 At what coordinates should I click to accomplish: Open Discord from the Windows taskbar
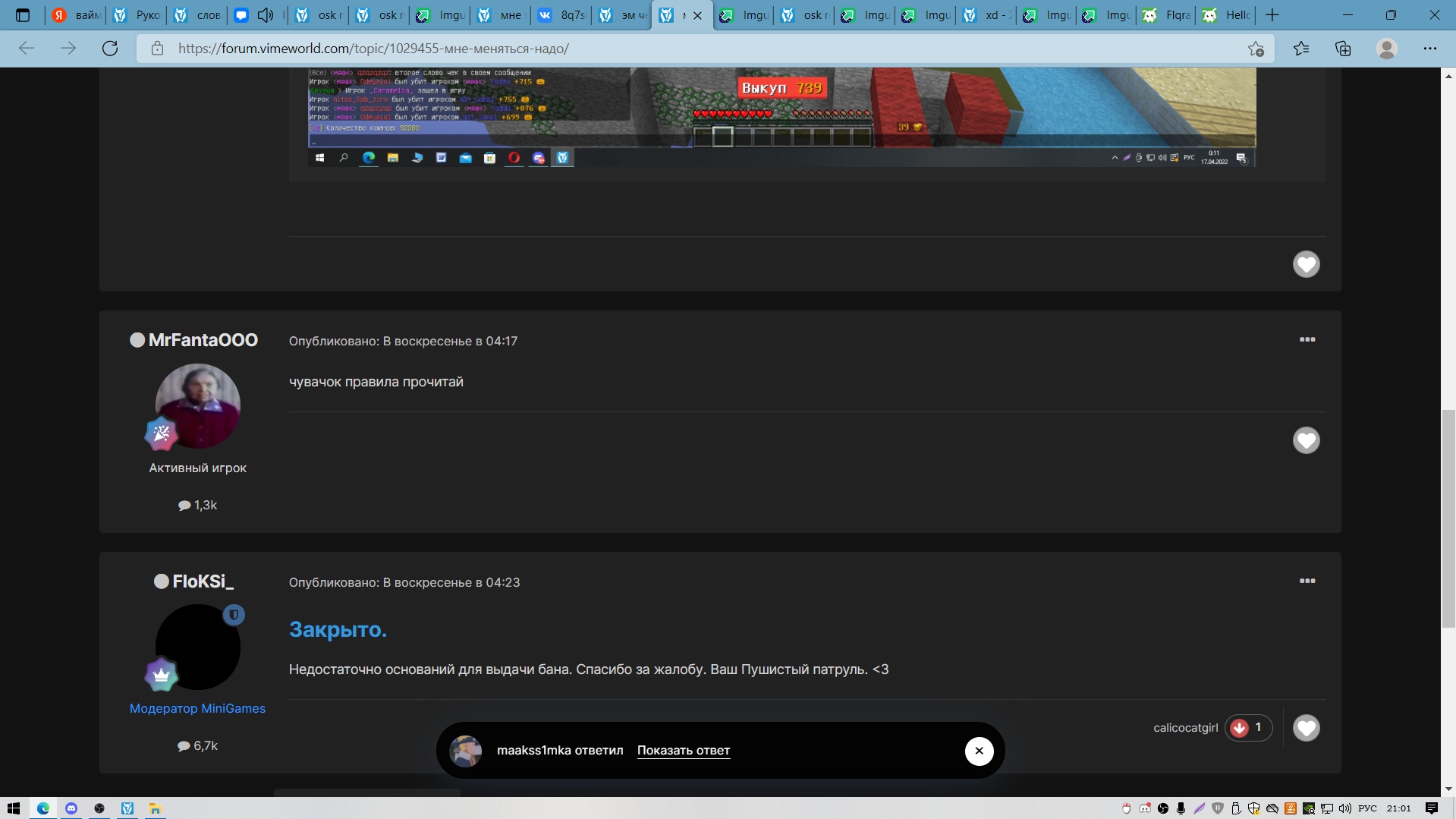click(x=71, y=808)
